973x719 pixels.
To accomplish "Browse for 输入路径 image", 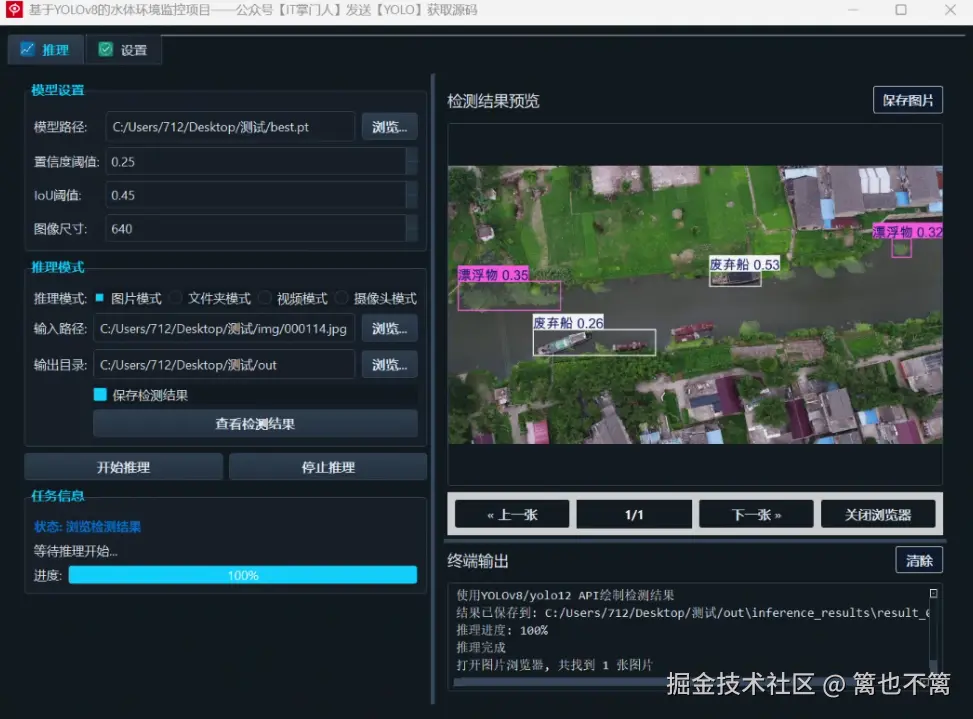I will [389, 328].
